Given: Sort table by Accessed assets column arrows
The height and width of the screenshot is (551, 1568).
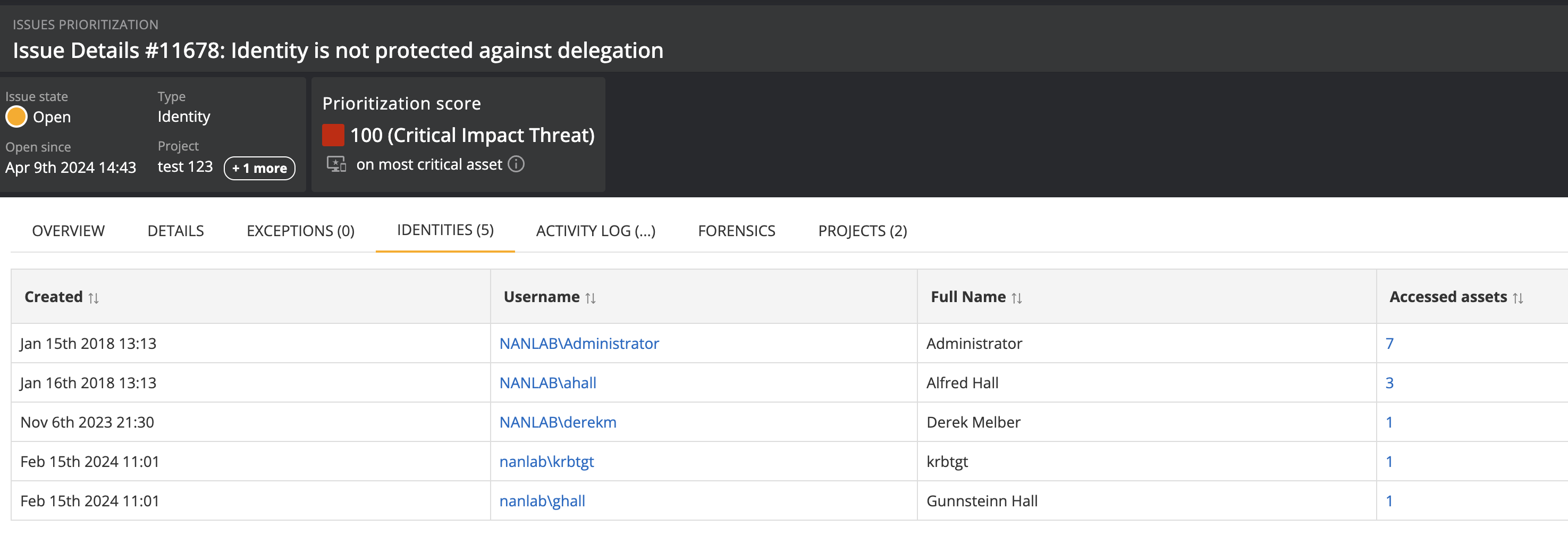Looking at the screenshot, I should [1518, 298].
